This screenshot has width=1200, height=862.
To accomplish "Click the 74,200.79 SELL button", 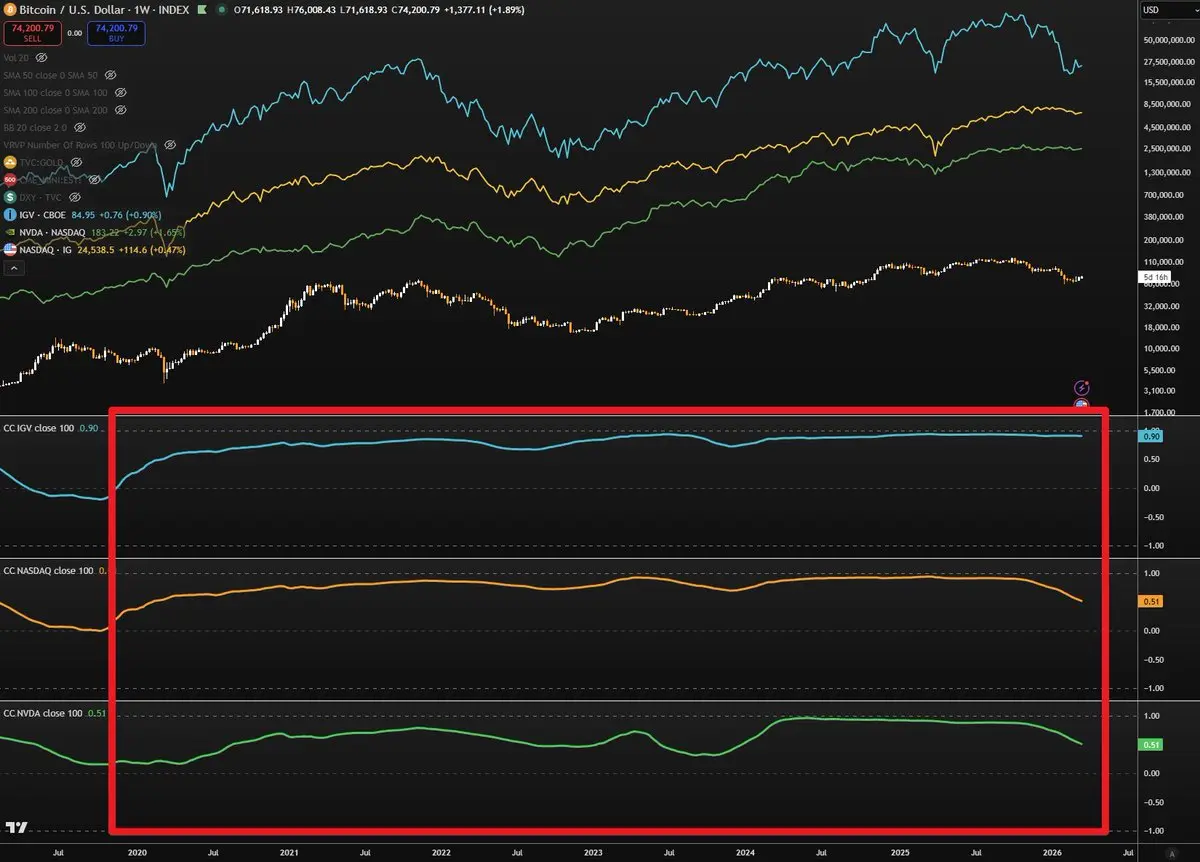I will tap(32, 33).
